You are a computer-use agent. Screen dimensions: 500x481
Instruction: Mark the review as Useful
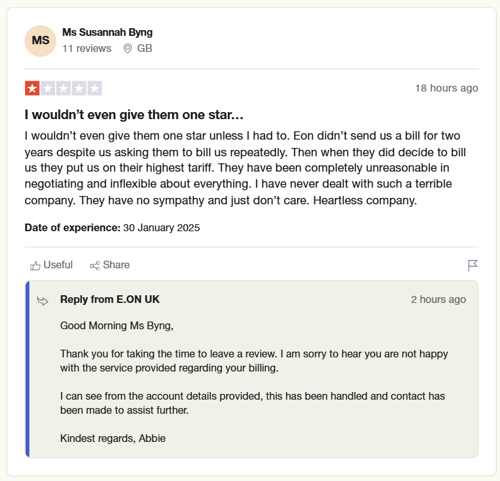[51, 265]
